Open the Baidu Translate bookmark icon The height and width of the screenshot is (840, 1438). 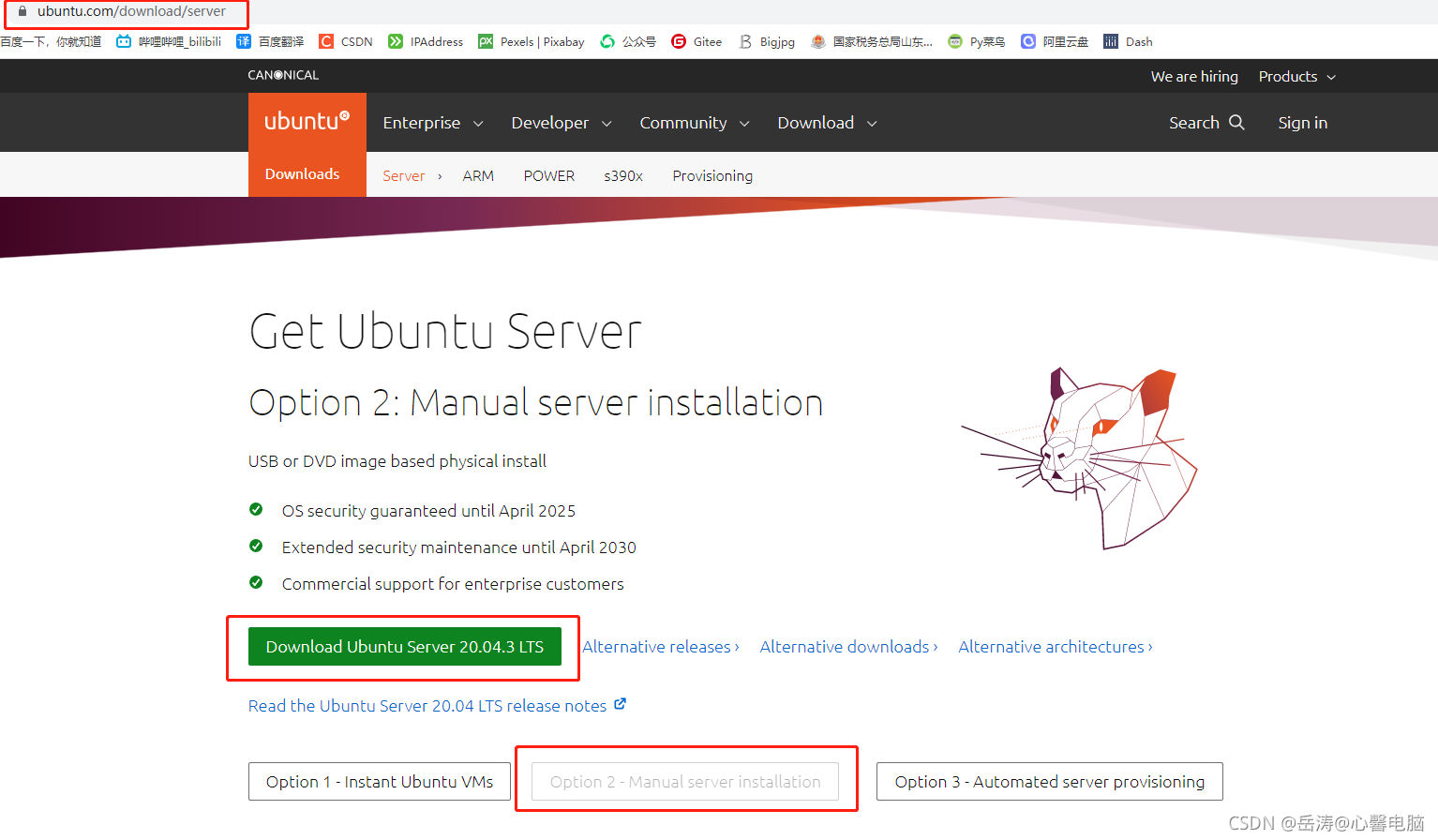tap(244, 41)
